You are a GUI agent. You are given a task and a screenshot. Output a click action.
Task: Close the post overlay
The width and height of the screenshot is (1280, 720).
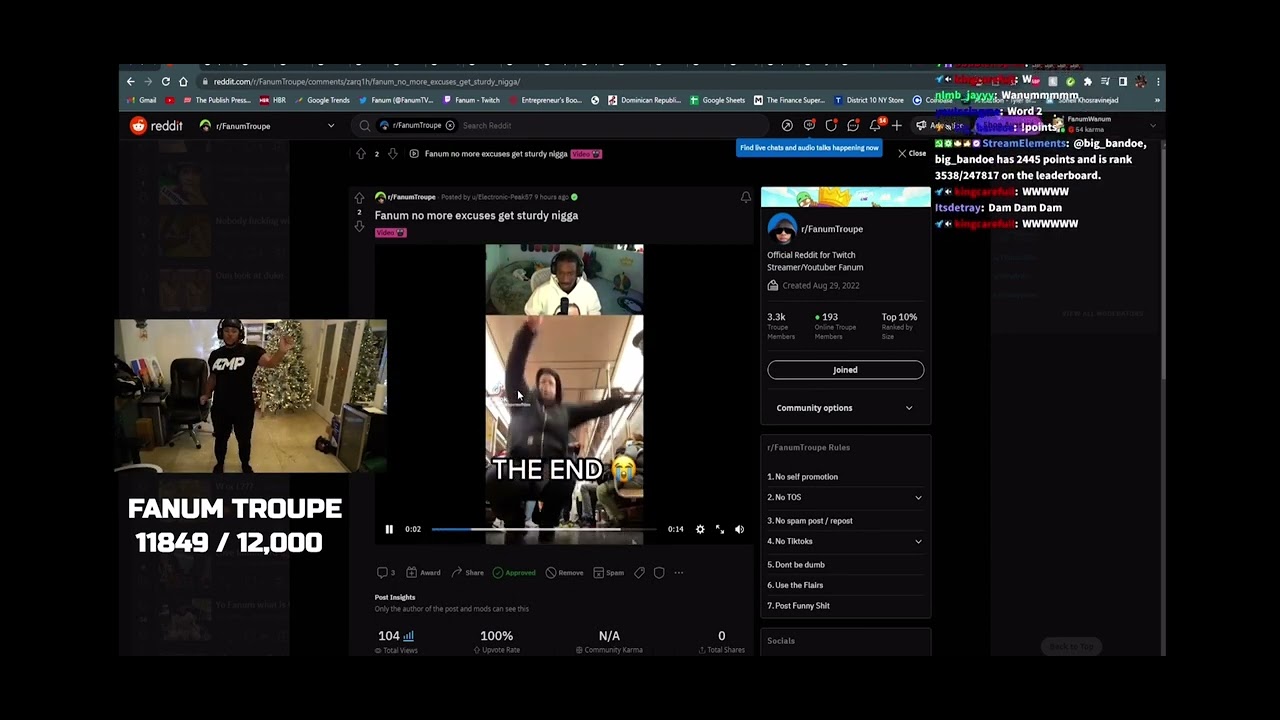tap(912, 153)
